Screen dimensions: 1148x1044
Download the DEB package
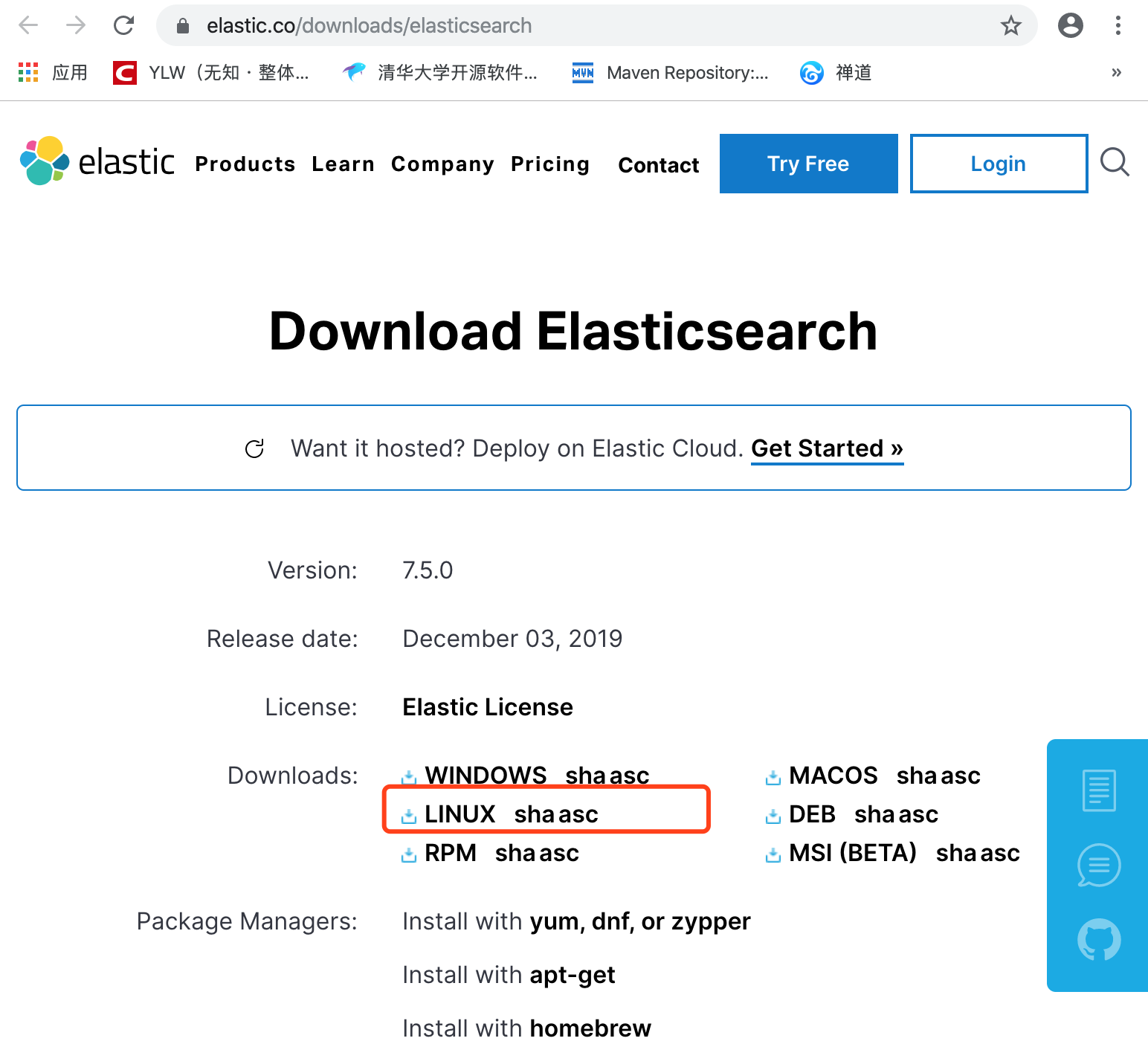[x=812, y=814]
